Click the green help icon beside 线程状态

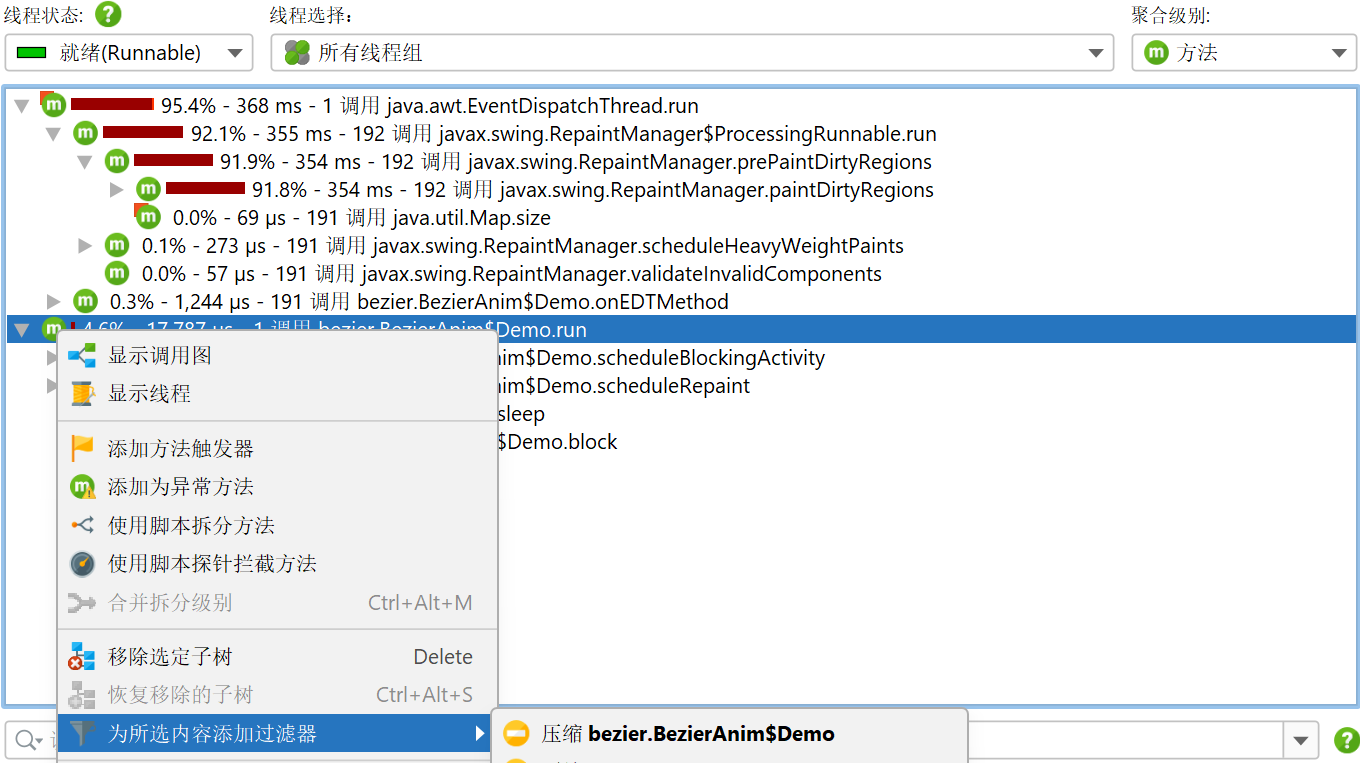tap(108, 15)
